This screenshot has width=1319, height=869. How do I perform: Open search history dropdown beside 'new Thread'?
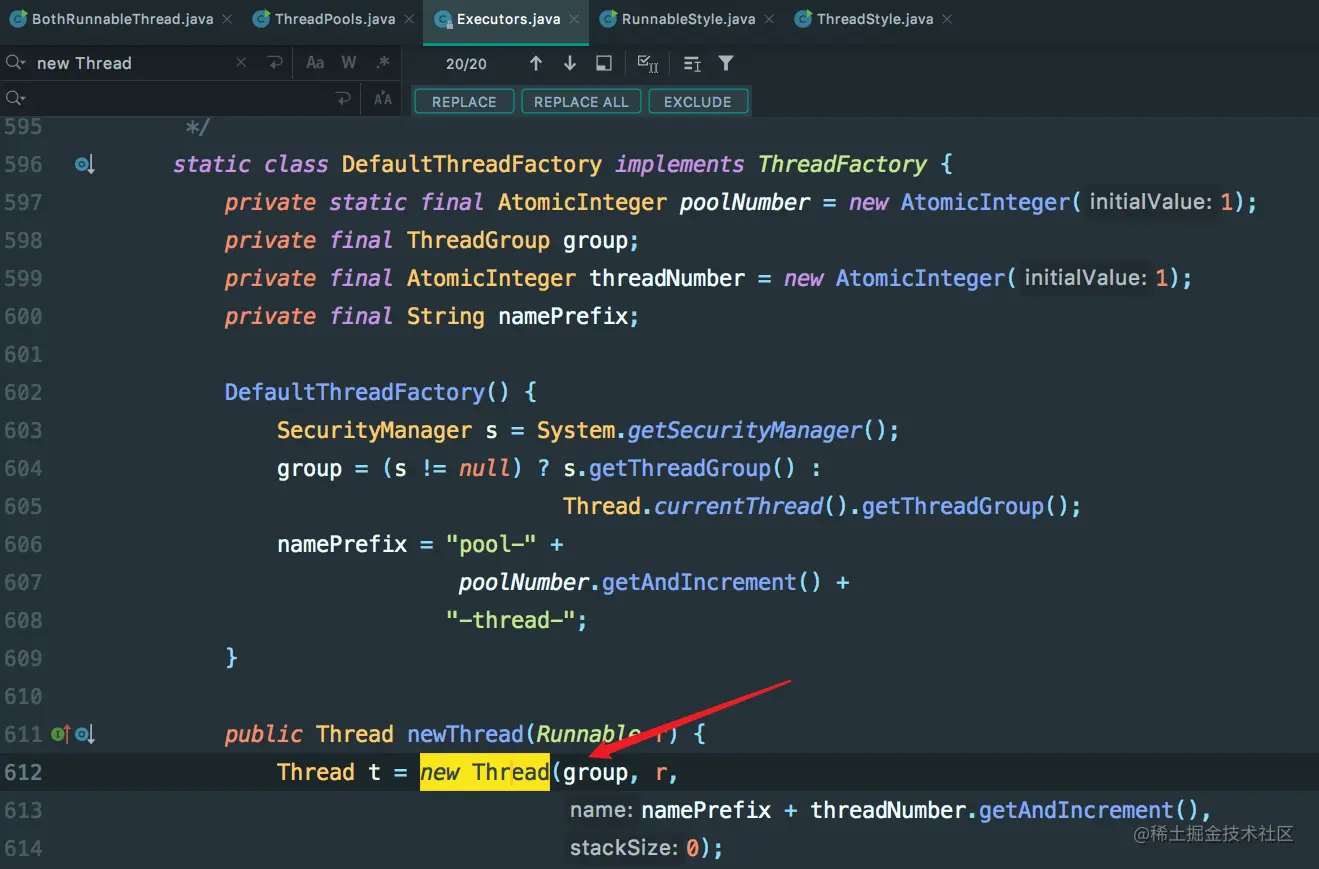coord(15,63)
